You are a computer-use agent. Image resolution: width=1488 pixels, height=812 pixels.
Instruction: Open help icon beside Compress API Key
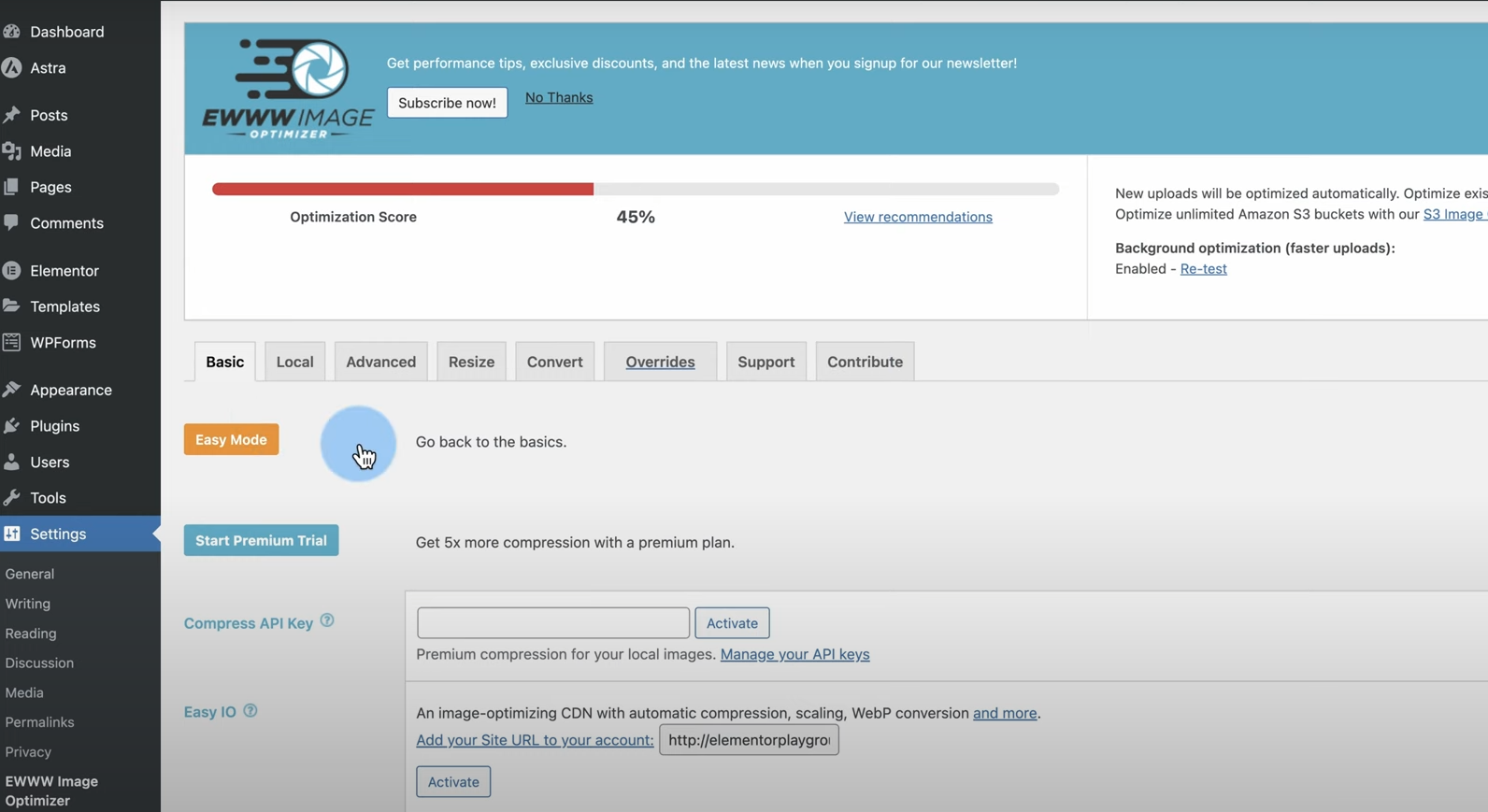click(x=327, y=620)
